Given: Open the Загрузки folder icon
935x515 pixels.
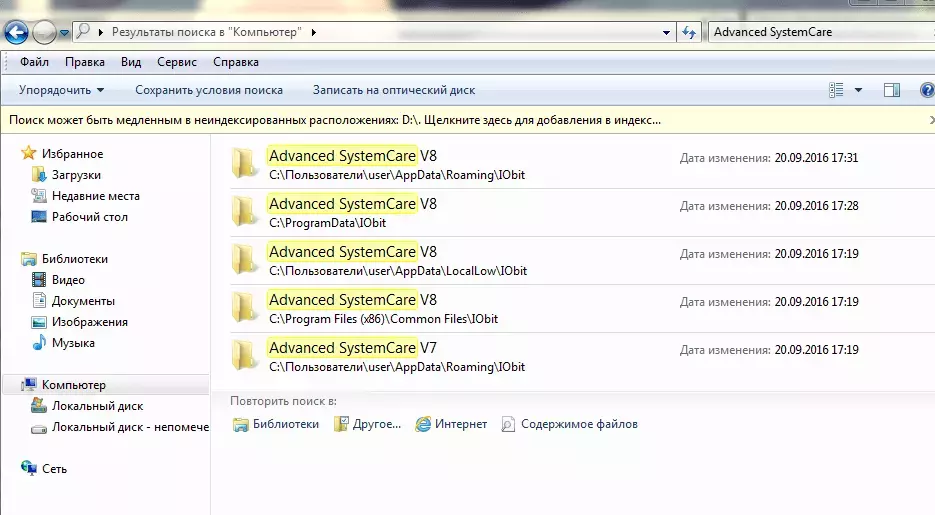Looking at the screenshot, I should [39, 175].
